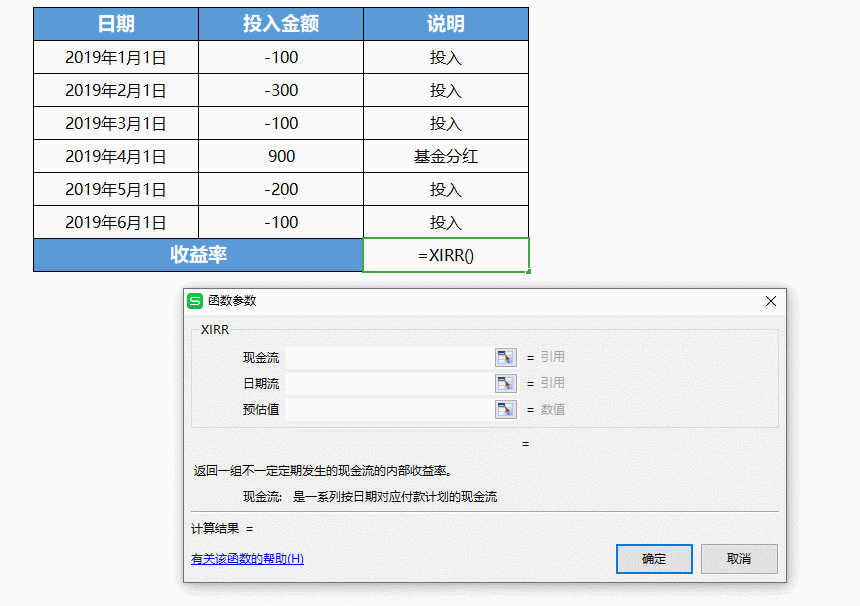Select the -100 cell for 2019年6月1日
This screenshot has width=860, height=606.
pyautogui.click(x=281, y=222)
